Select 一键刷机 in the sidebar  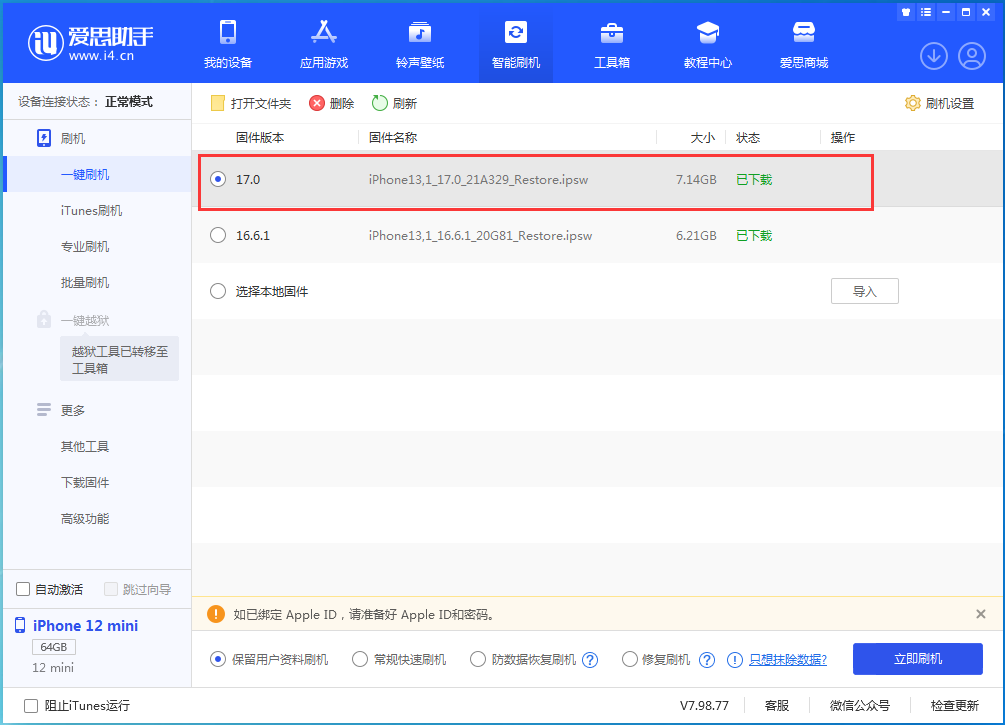coord(97,174)
